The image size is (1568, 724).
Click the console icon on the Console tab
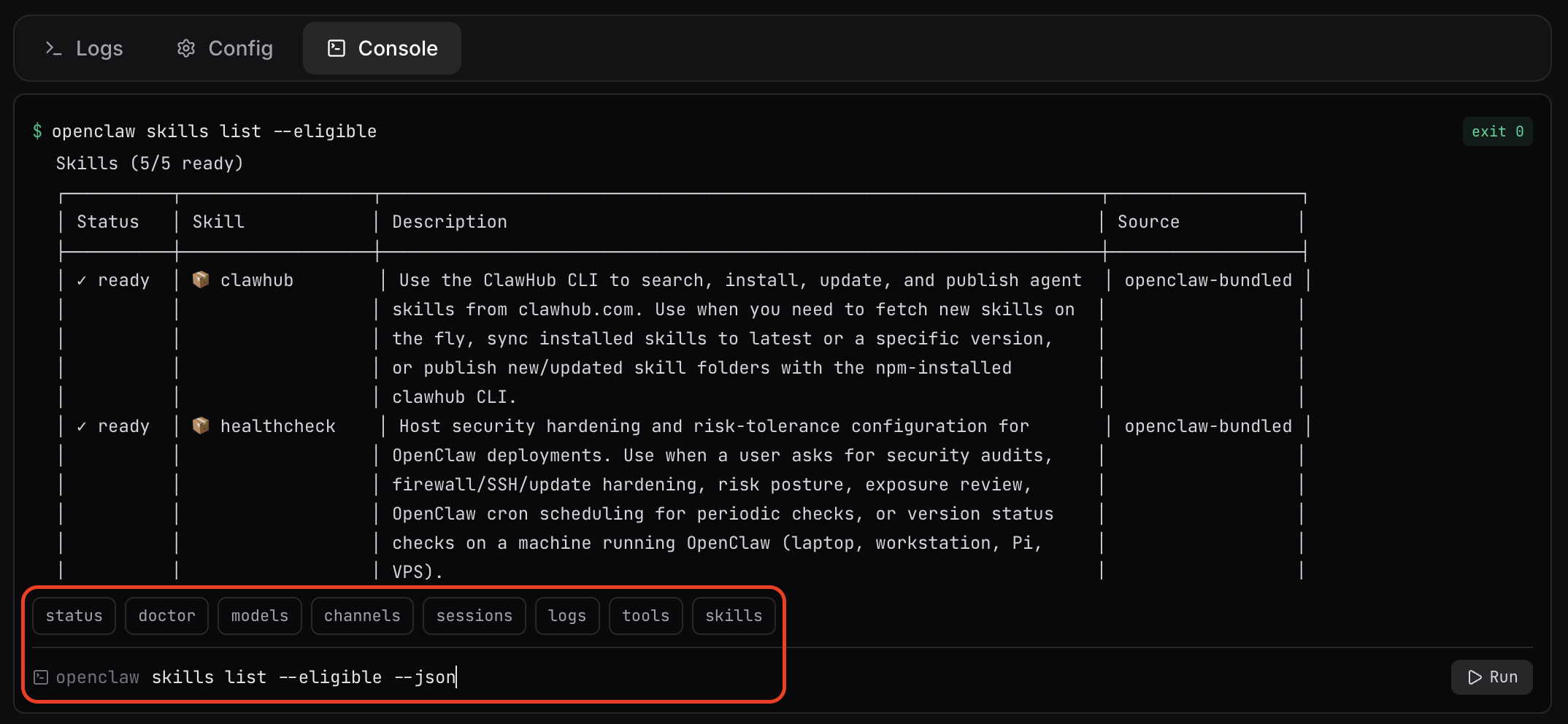[x=336, y=48]
